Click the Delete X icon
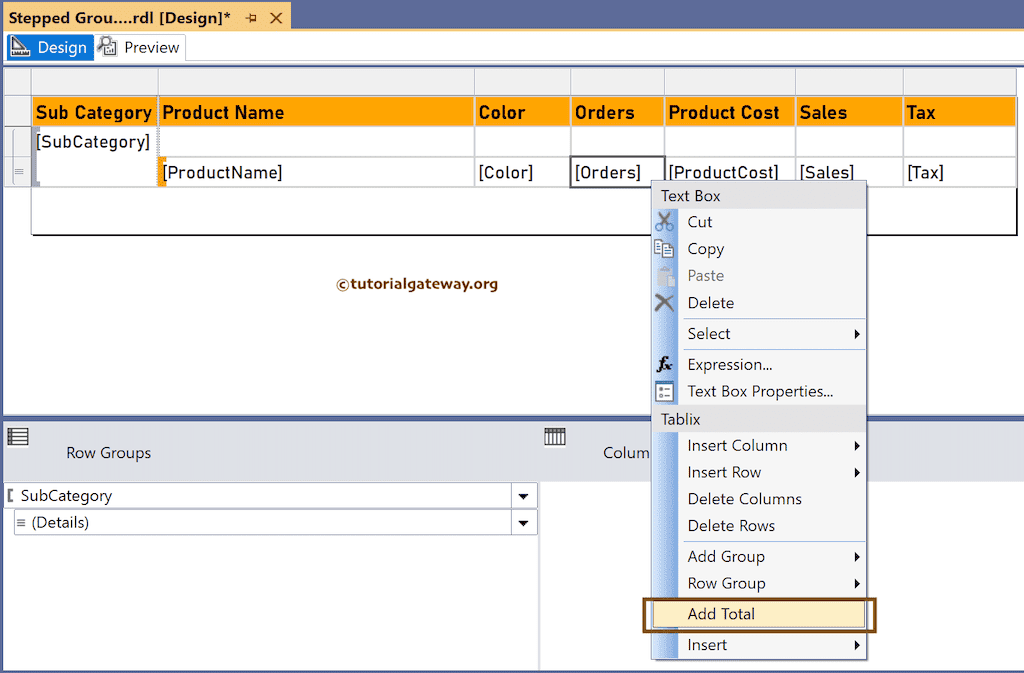Image resolution: width=1024 pixels, height=673 pixels. click(664, 303)
